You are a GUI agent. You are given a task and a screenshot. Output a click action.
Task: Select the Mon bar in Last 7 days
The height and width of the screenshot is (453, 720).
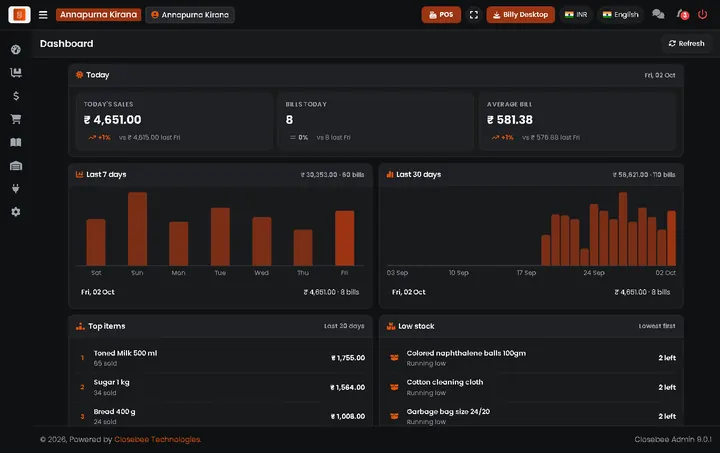[x=179, y=243]
